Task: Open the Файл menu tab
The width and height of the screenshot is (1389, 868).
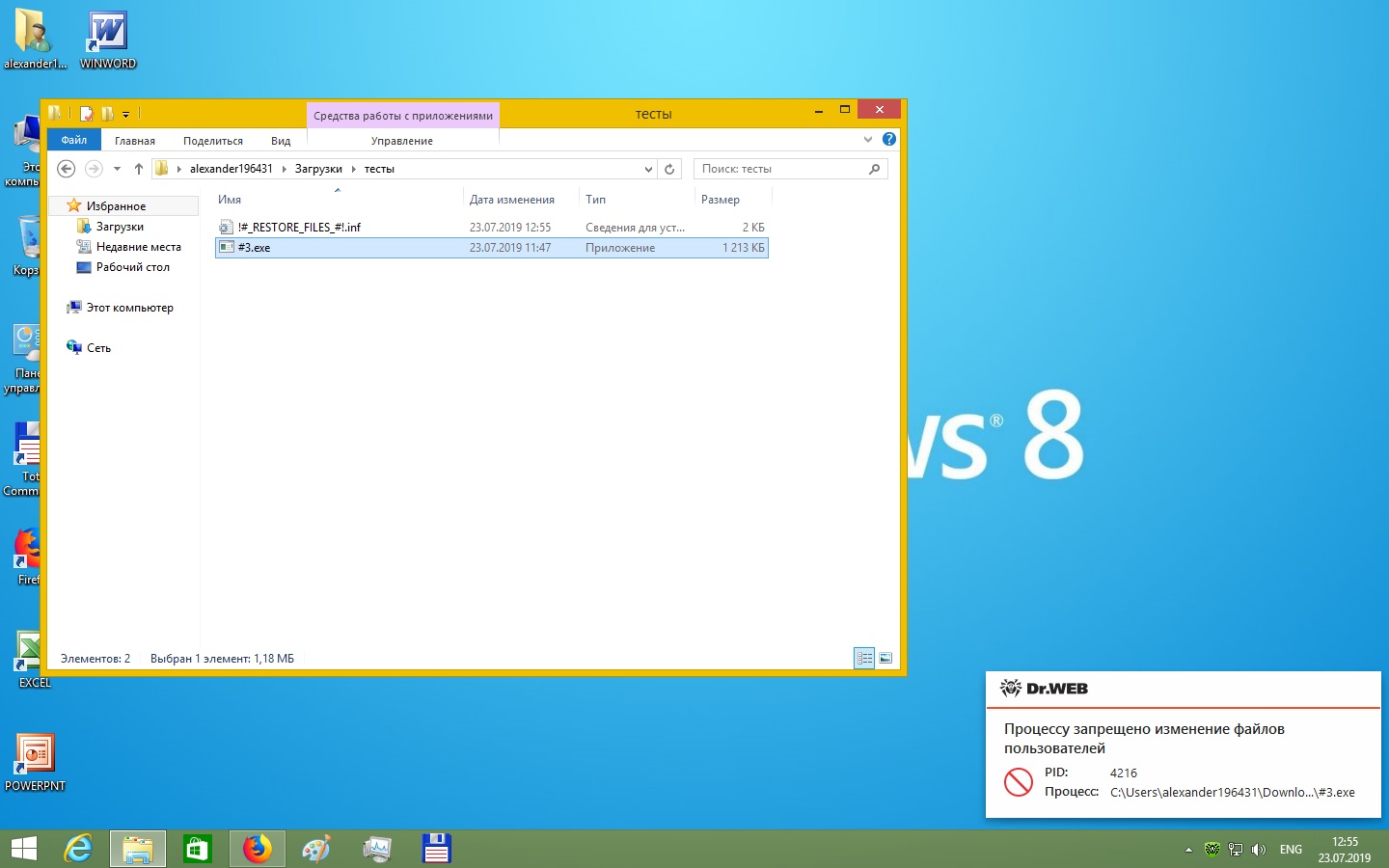Action: 73,140
